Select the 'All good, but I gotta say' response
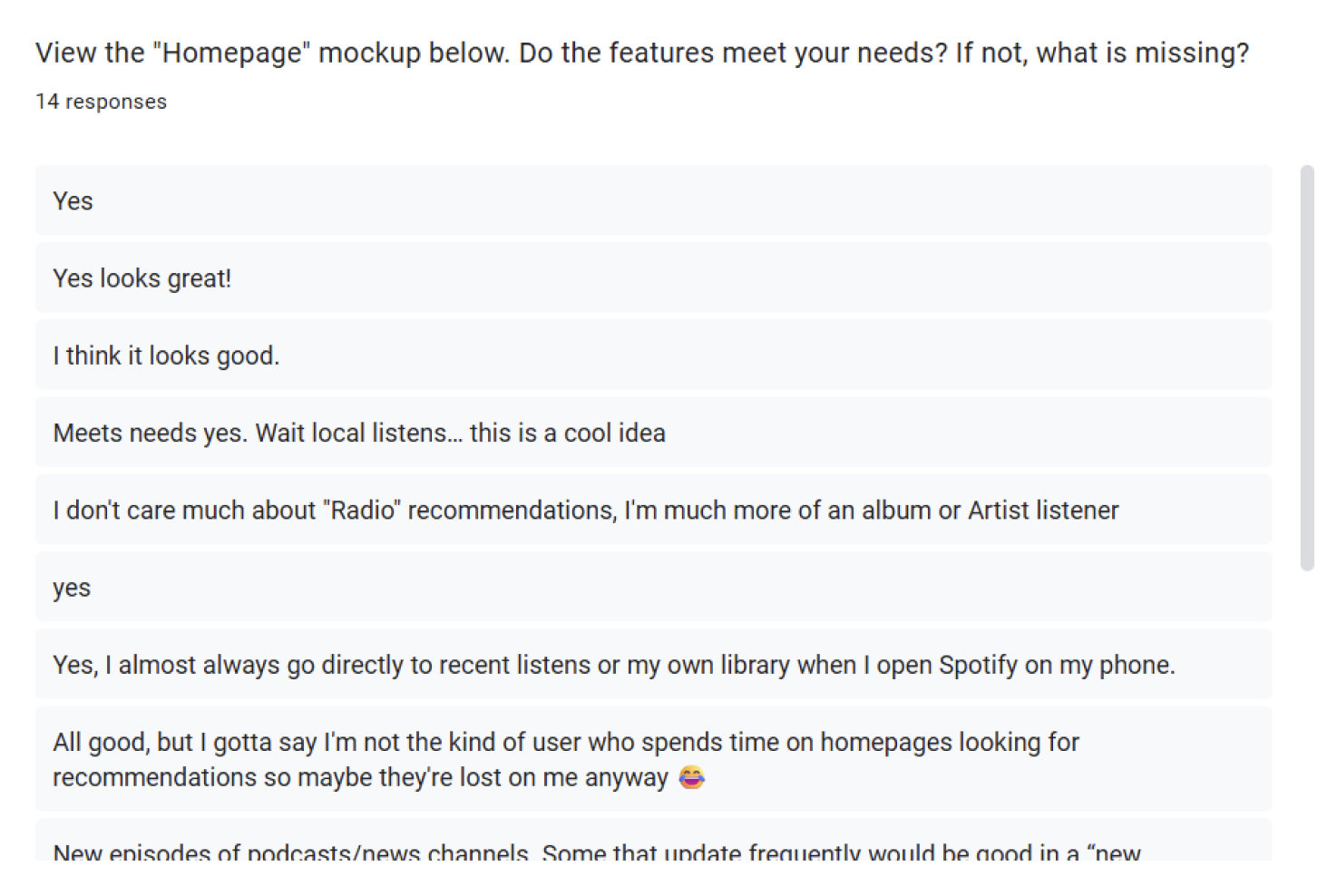This screenshot has height=896, width=1337. [x=653, y=759]
